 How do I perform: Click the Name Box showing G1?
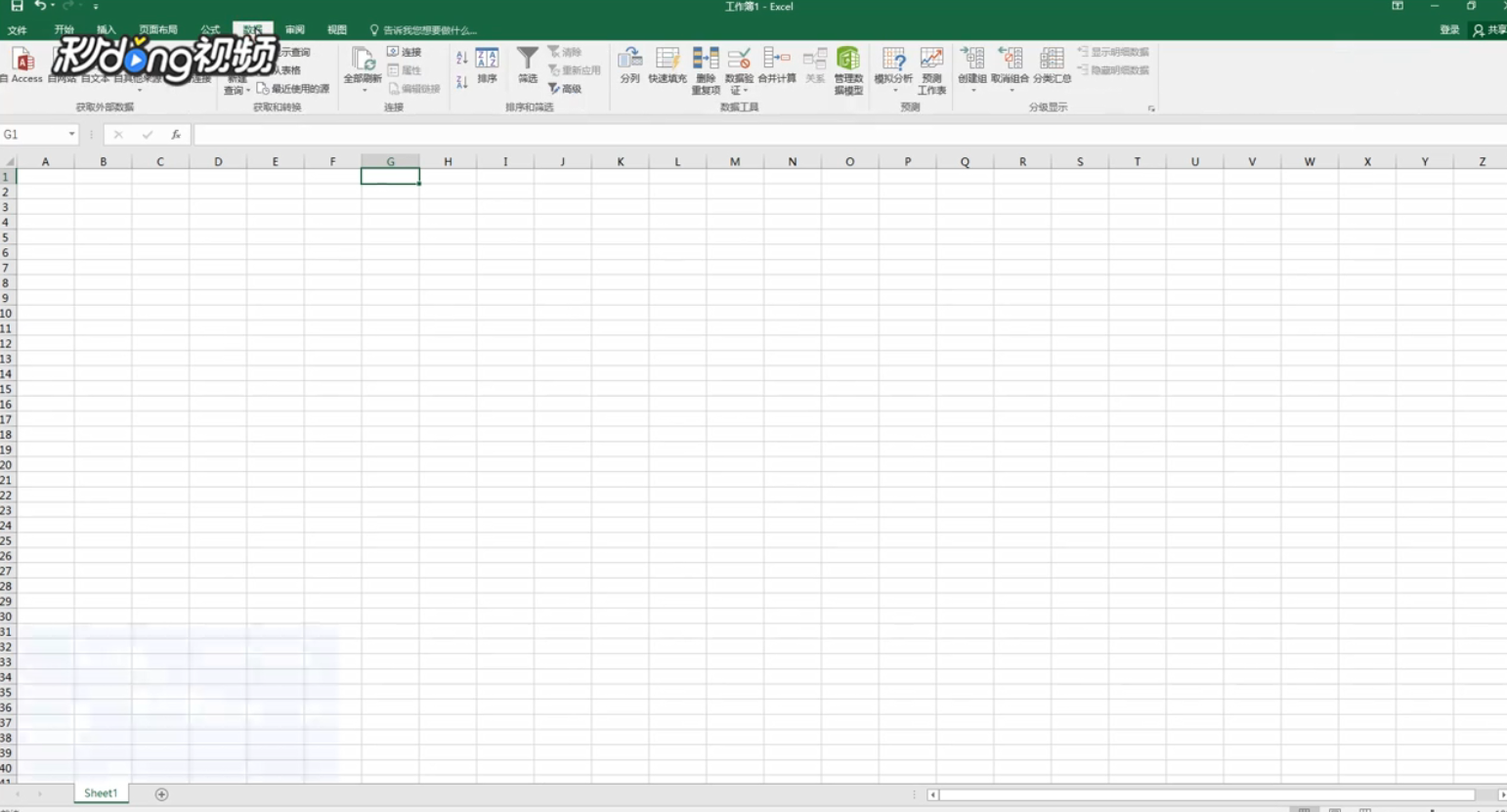pos(33,135)
